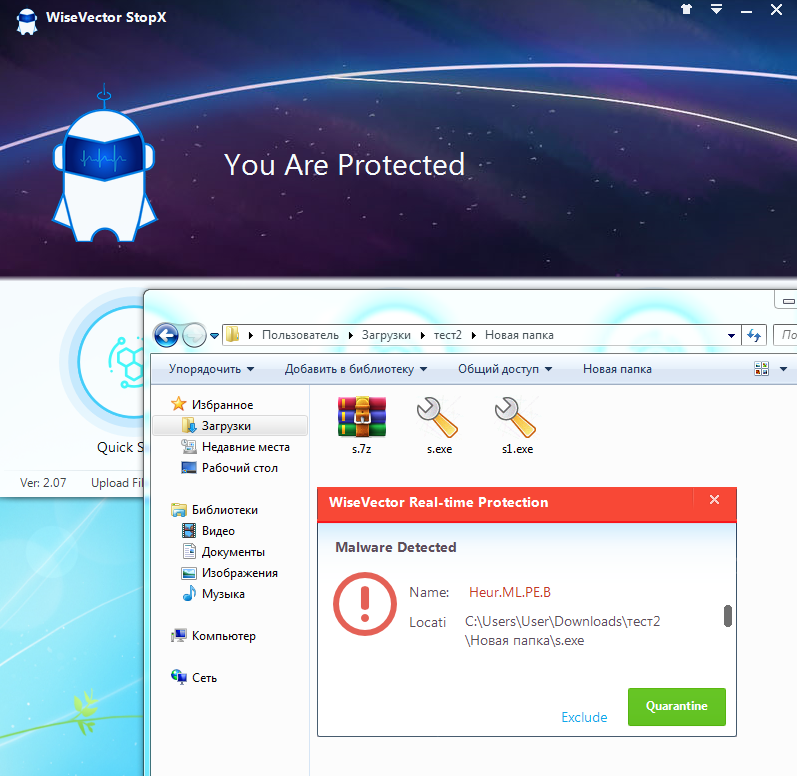Image resolution: width=797 pixels, height=776 pixels.
Task: Click the Back arrow in Explorer
Action: [x=166, y=335]
